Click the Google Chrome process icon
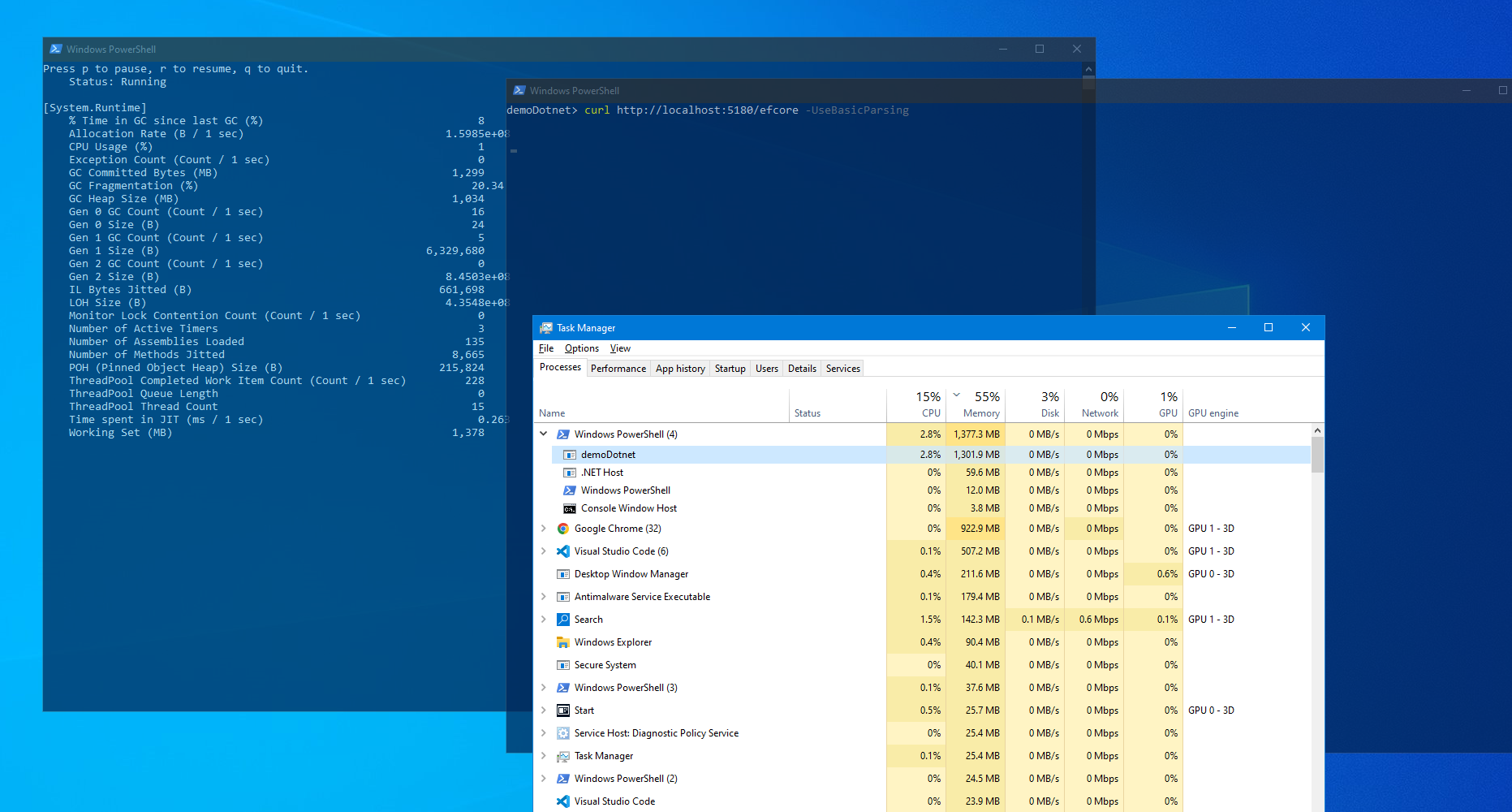 (563, 529)
